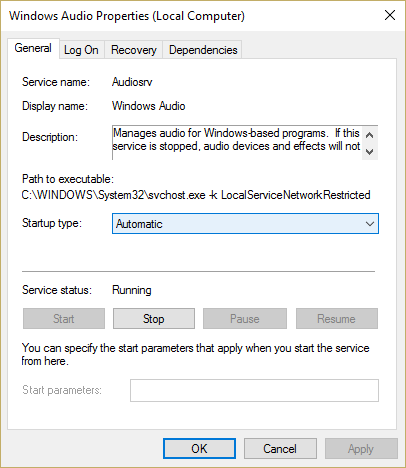Viewport: 406px width, 468px height.
Task: Click the Apply button
Action: click(x=361, y=449)
